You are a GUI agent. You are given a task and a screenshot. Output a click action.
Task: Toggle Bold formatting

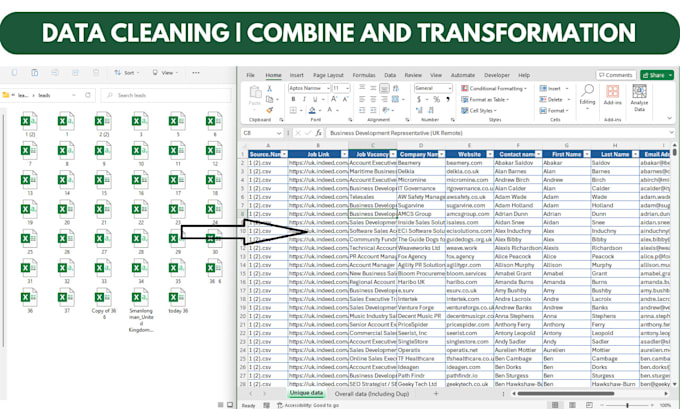293,99
